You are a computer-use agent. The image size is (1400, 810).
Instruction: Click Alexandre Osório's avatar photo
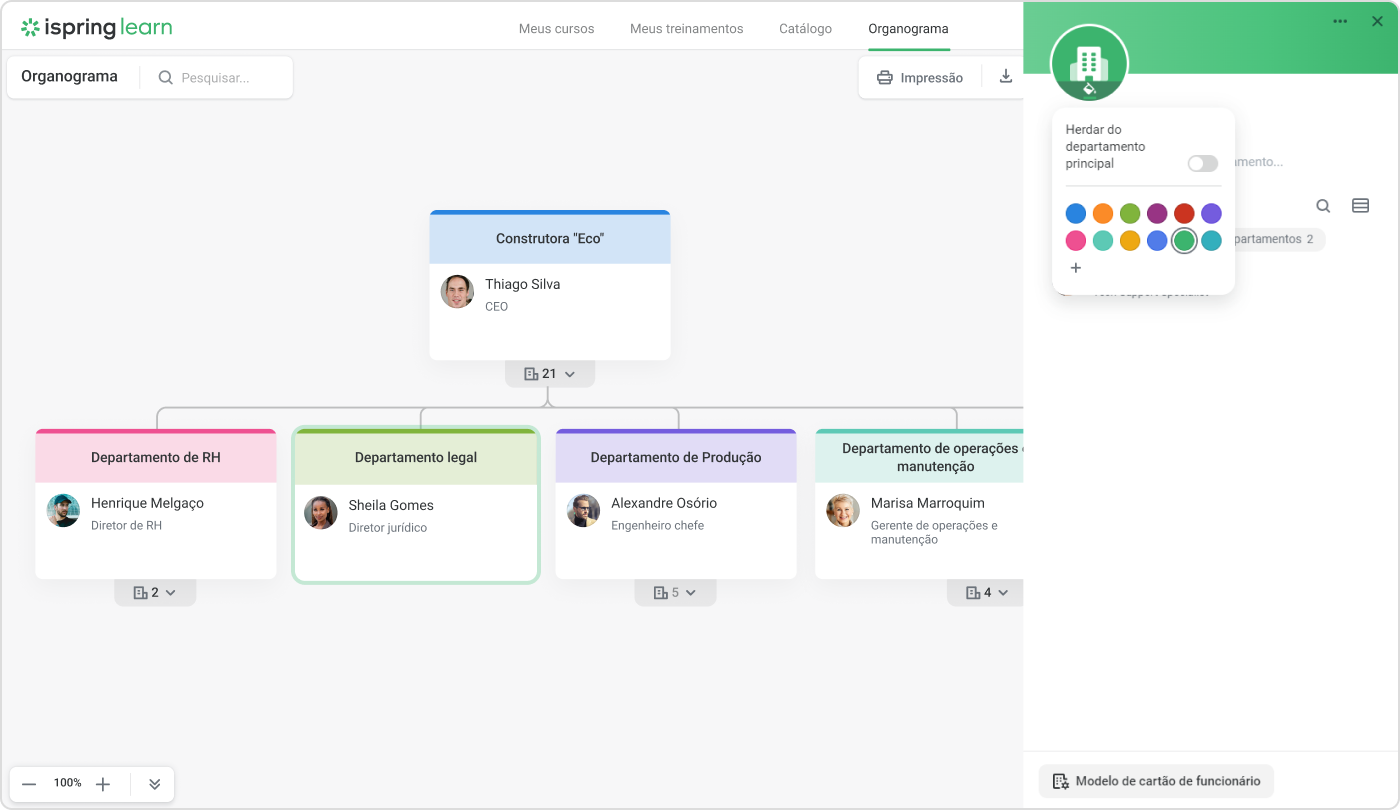583,510
